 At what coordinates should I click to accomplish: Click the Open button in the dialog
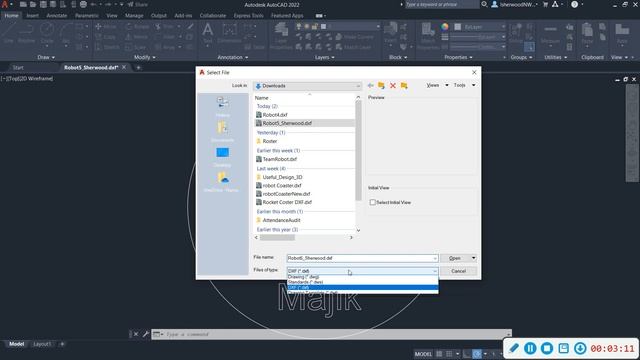(455, 258)
